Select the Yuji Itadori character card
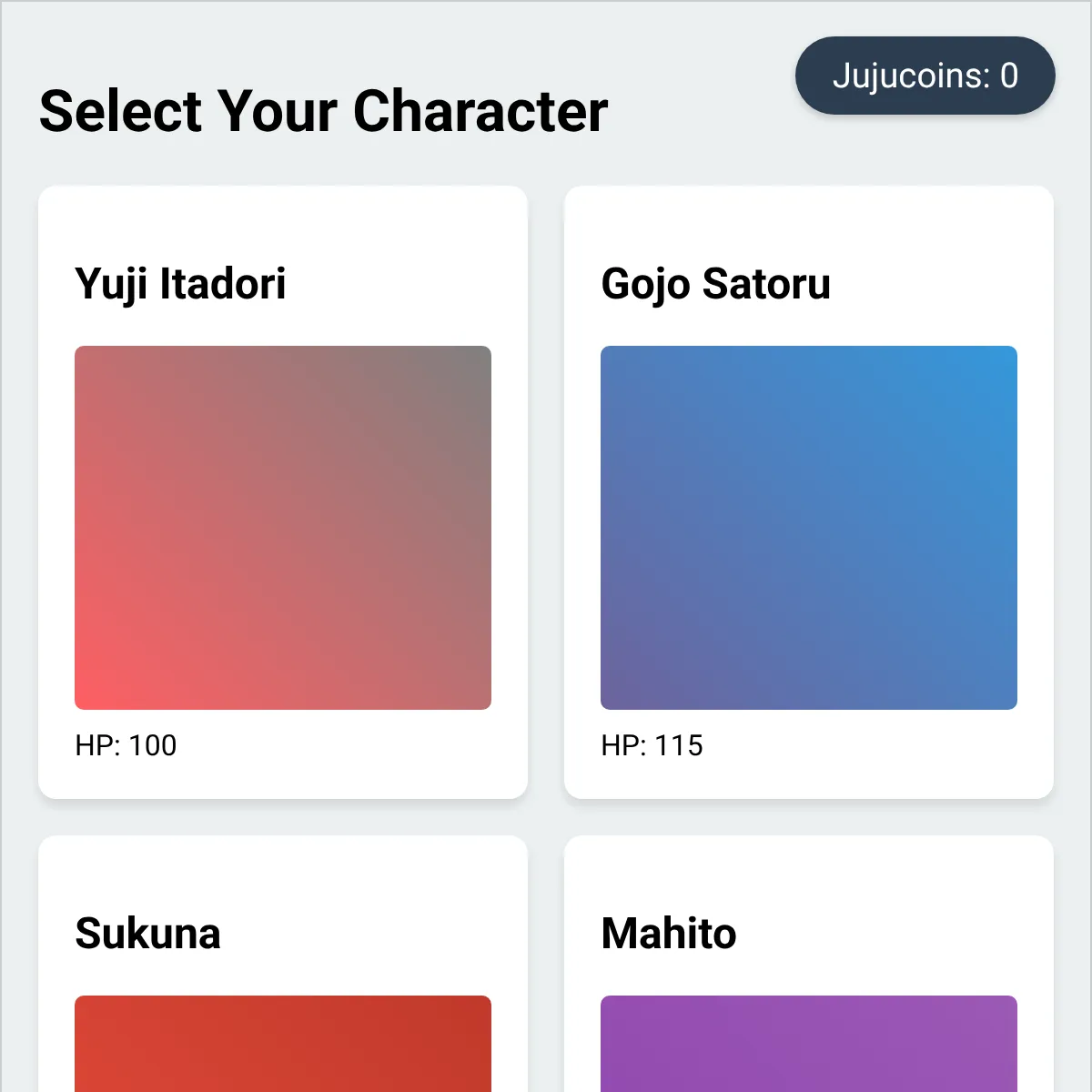The image size is (1092, 1092). [283, 492]
